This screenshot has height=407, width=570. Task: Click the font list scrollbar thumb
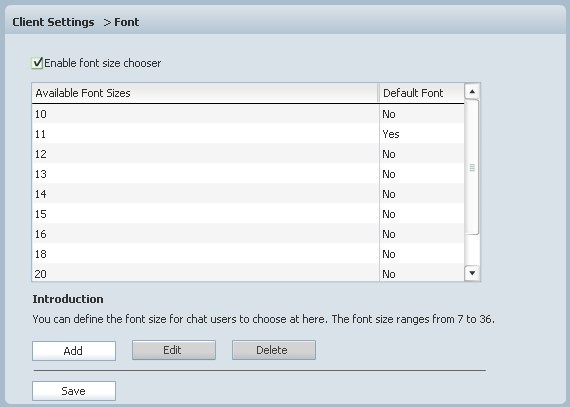(x=472, y=167)
